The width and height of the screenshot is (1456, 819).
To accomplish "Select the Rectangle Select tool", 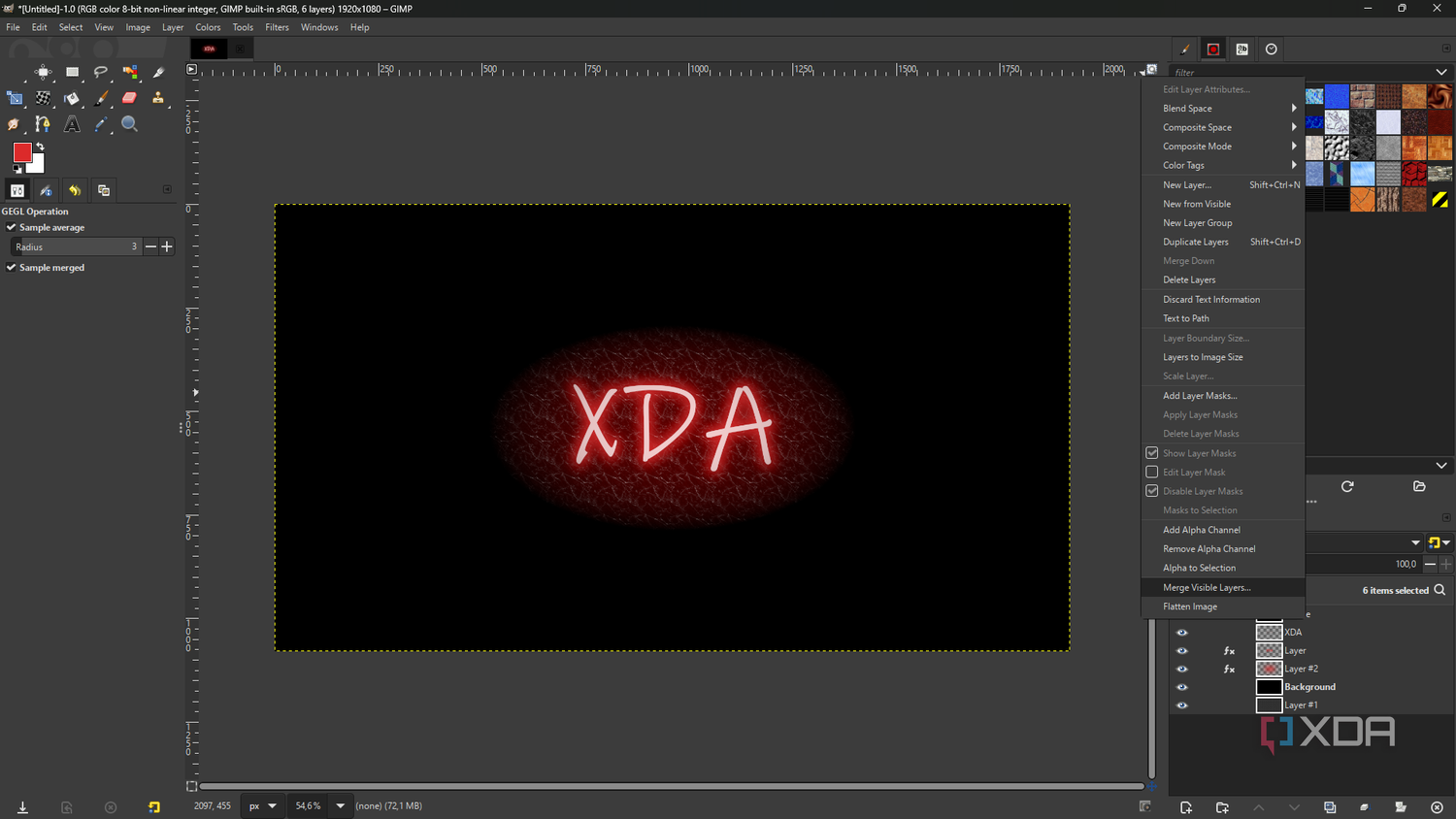I will pyautogui.click(x=72, y=72).
